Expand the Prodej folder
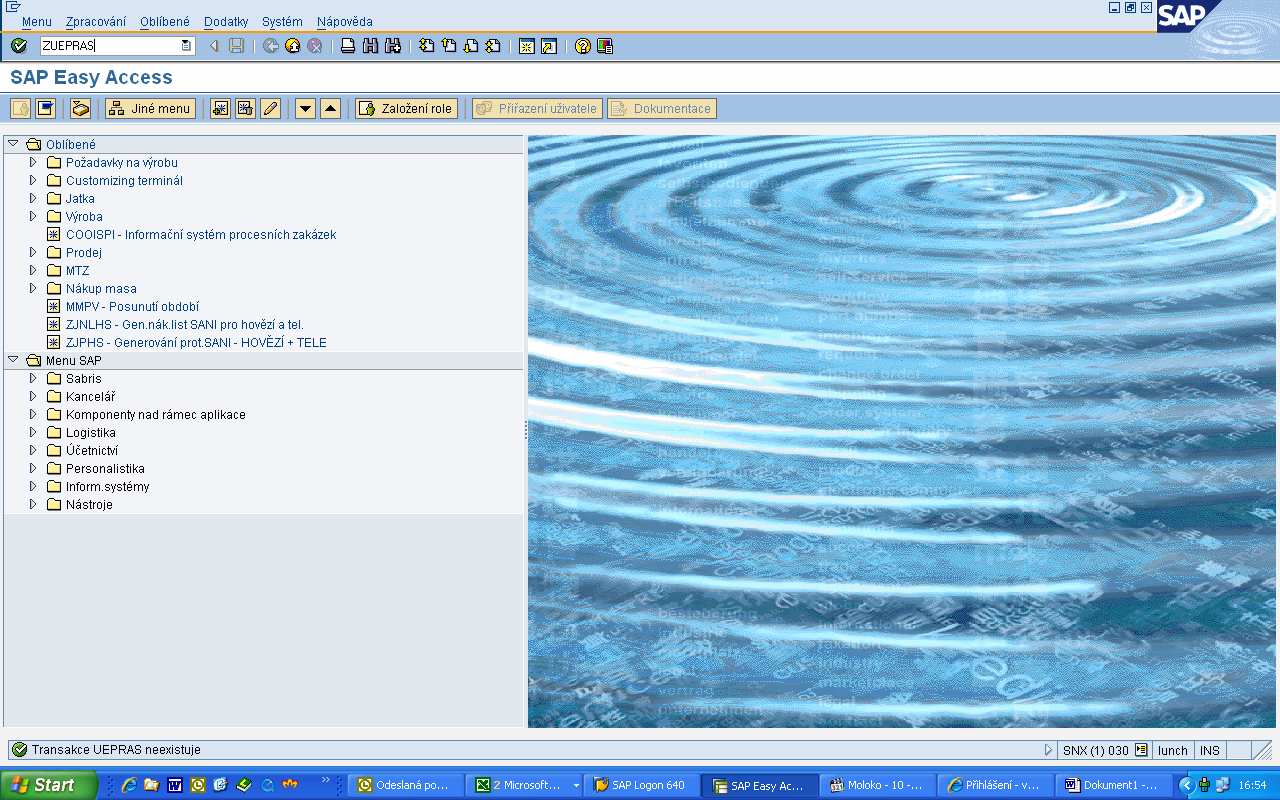This screenshot has height=800, width=1280. click(33, 252)
